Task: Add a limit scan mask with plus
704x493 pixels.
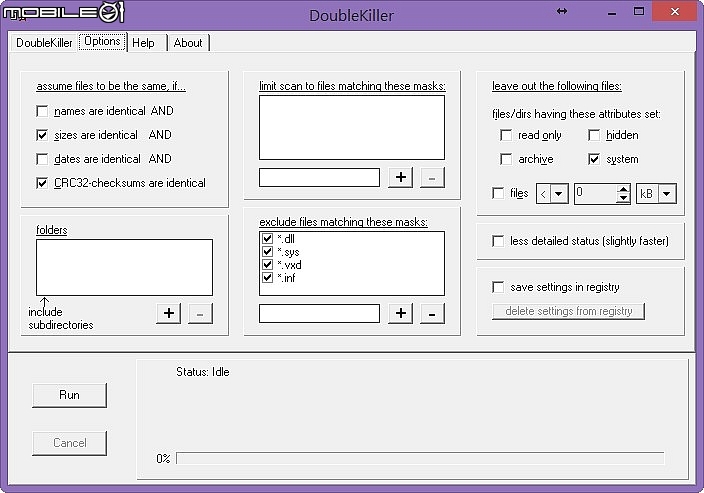Action: pos(400,177)
